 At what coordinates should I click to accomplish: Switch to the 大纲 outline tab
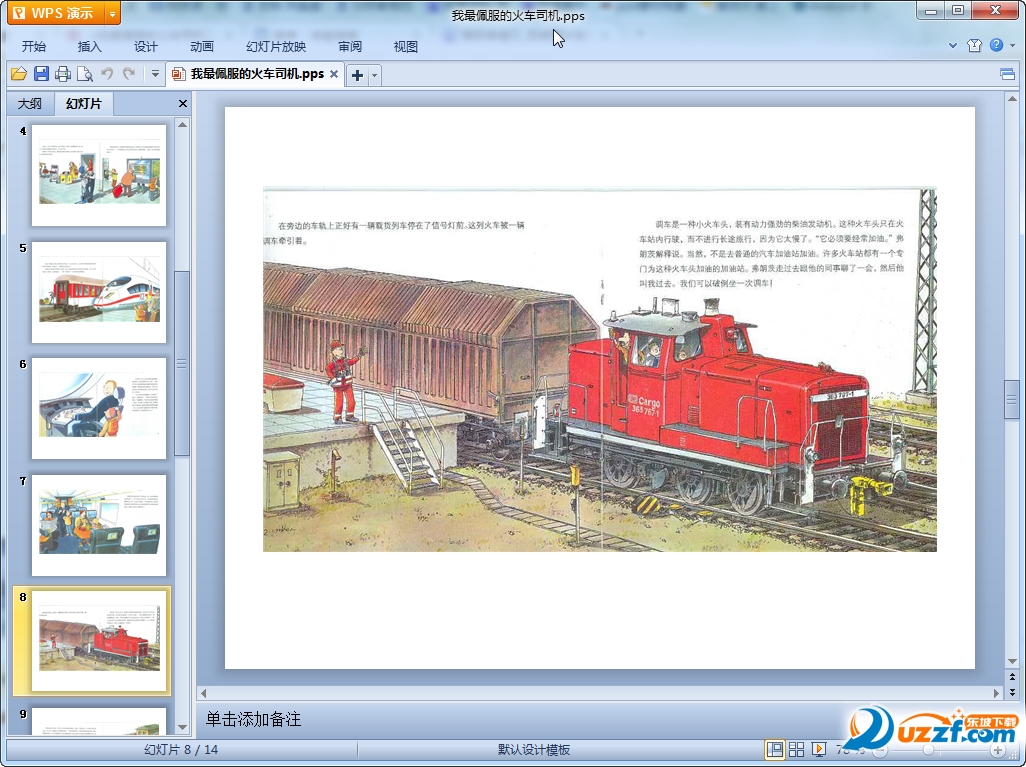coord(29,103)
